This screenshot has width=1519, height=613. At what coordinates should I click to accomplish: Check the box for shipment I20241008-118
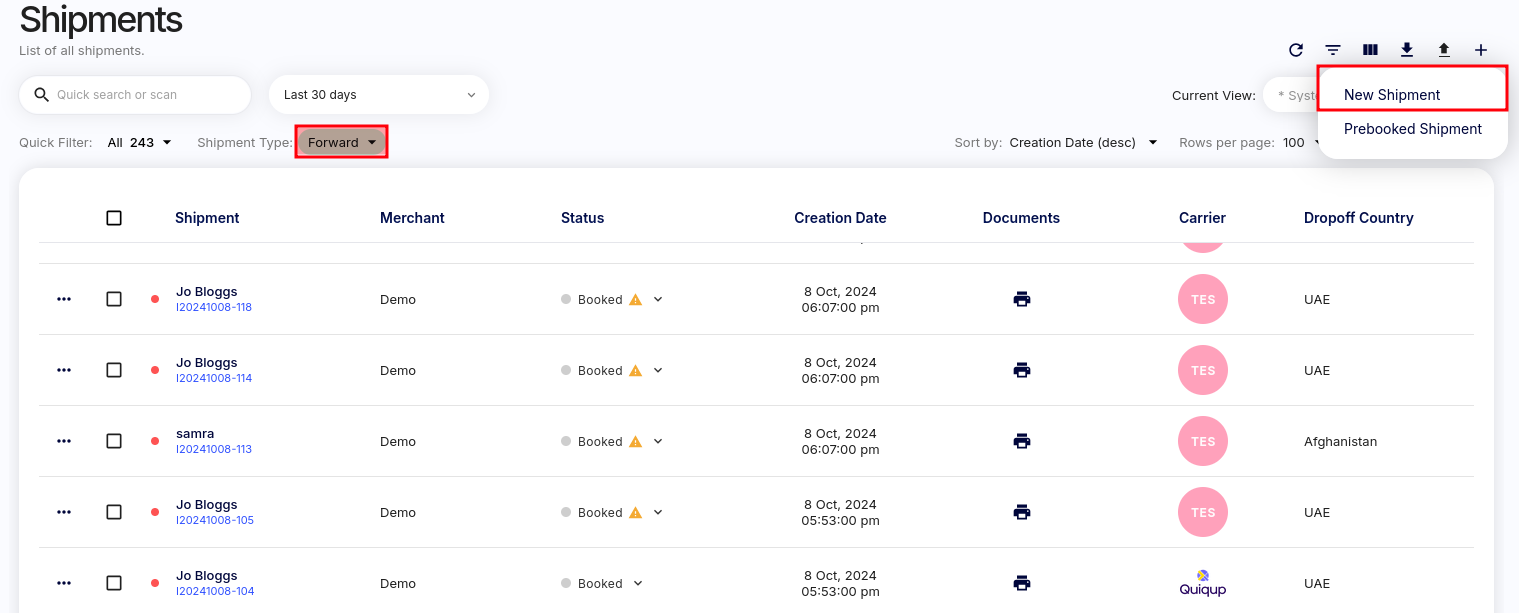click(x=114, y=299)
